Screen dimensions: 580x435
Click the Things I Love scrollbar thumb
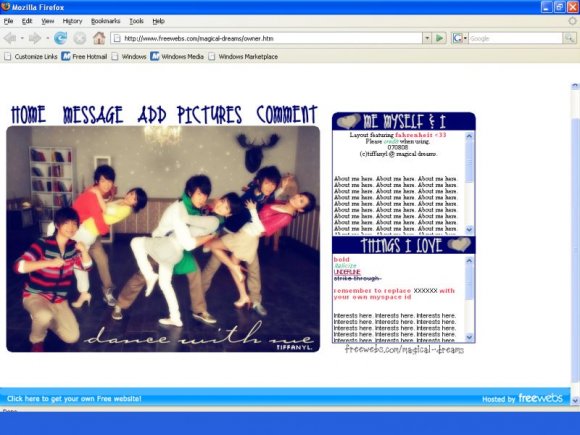pyautogui.click(x=469, y=282)
